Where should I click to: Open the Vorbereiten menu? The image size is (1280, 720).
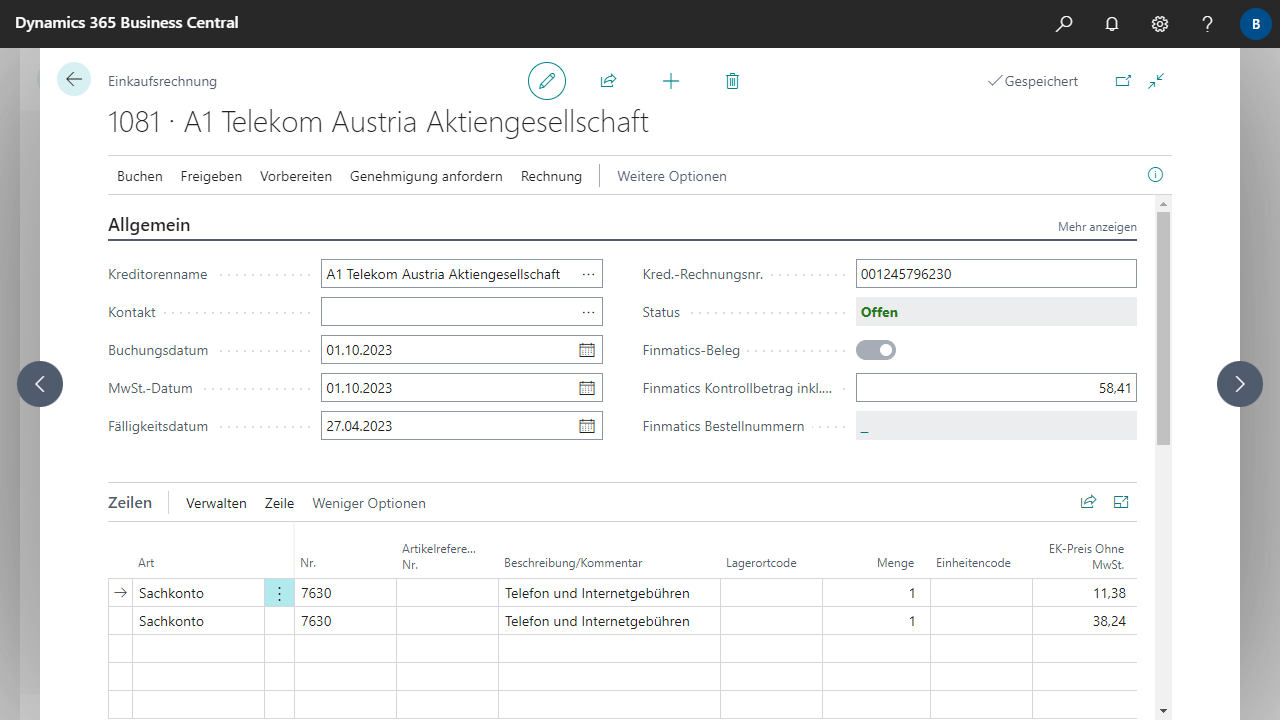point(296,176)
